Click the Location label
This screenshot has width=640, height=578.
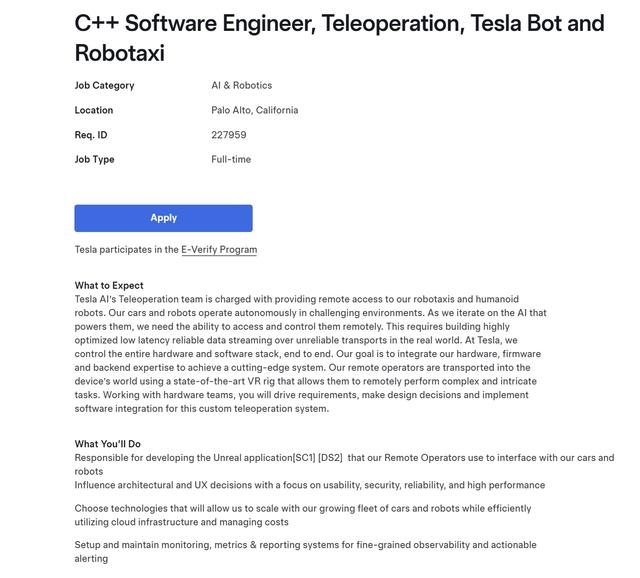coord(93,110)
